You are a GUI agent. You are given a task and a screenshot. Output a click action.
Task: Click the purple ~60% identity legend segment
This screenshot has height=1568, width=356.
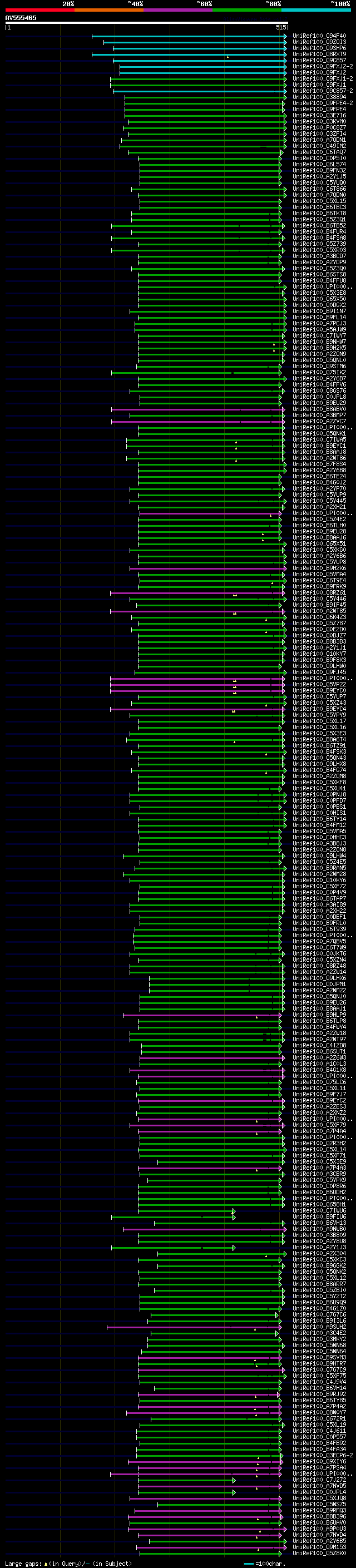(x=177, y=11)
